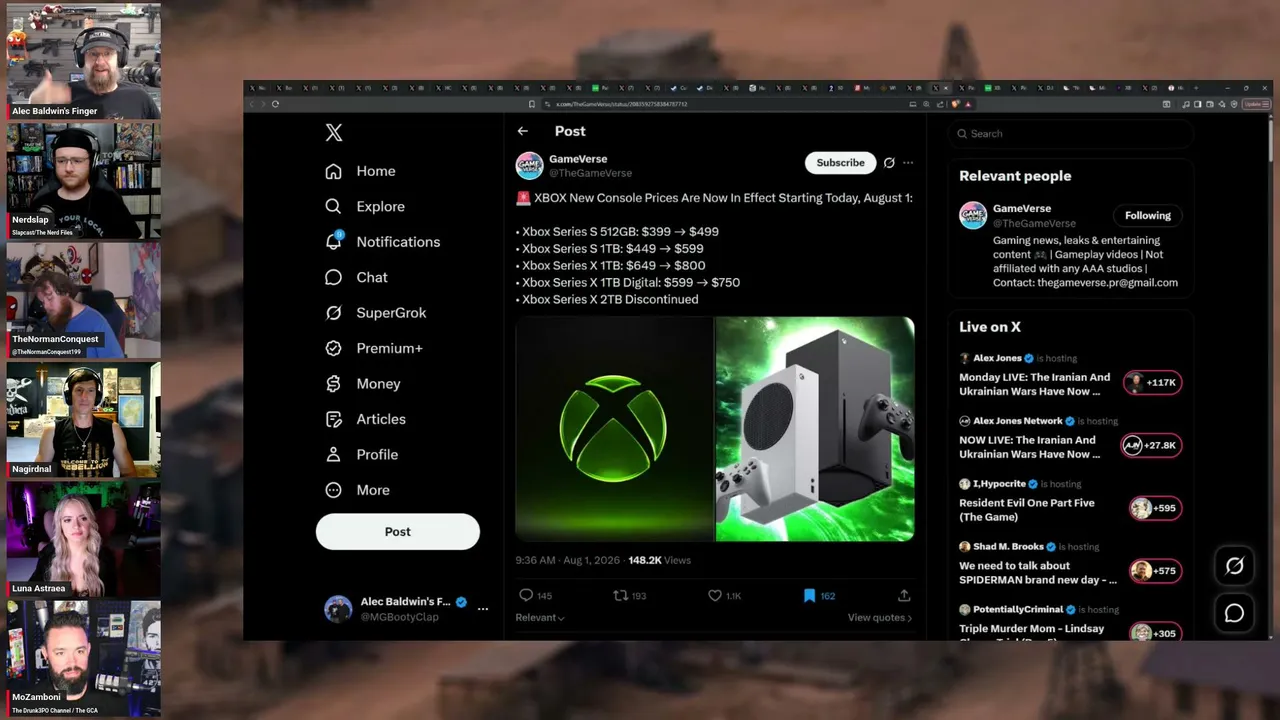Click MoZamboni webcam feed

point(84,660)
